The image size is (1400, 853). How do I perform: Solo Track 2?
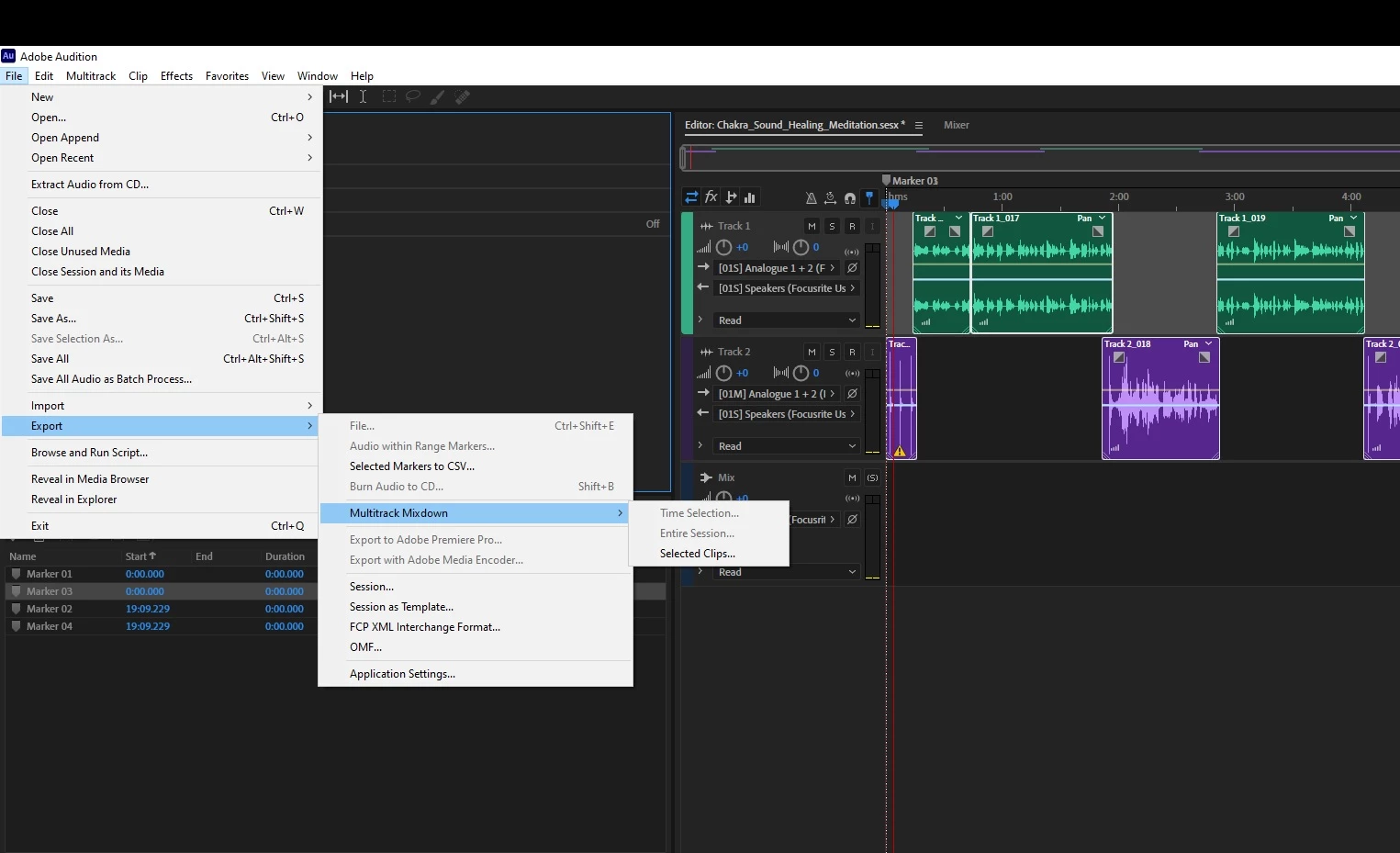pos(832,352)
